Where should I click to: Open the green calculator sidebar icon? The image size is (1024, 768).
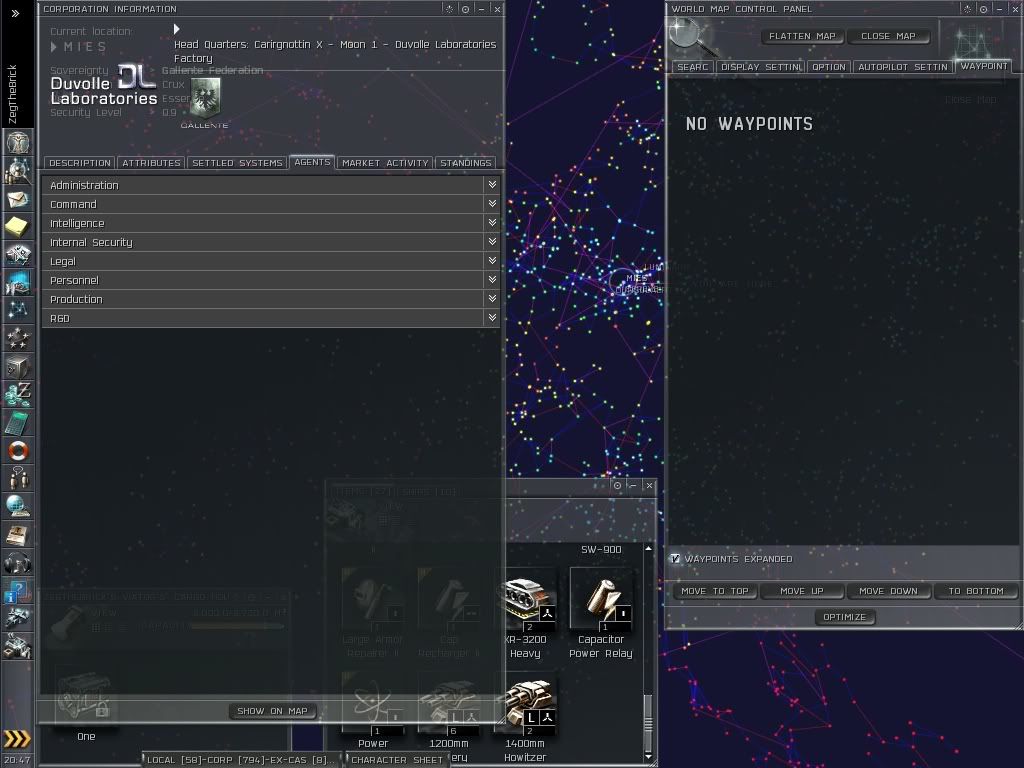click(18, 423)
